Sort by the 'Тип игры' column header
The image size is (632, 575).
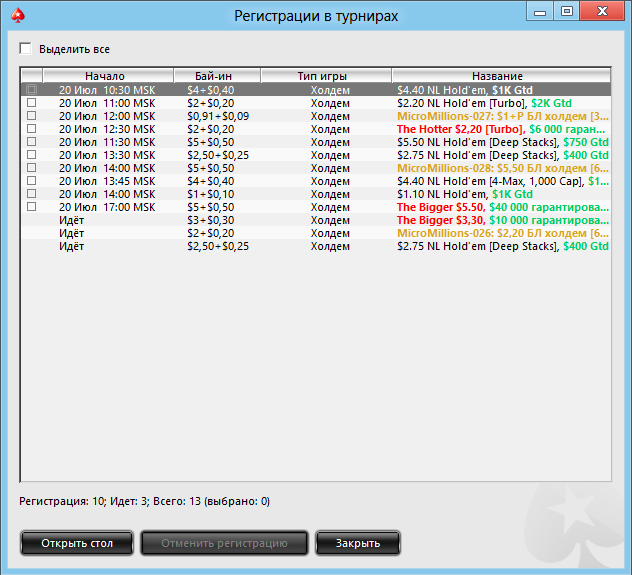tap(326, 76)
